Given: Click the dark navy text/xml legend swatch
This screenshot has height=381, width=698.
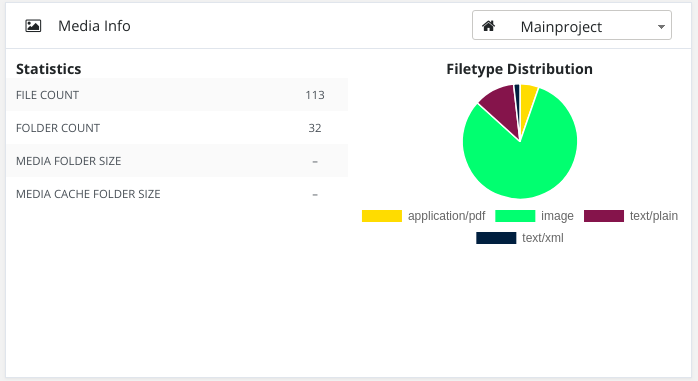Looking at the screenshot, I should click(496, 238).
